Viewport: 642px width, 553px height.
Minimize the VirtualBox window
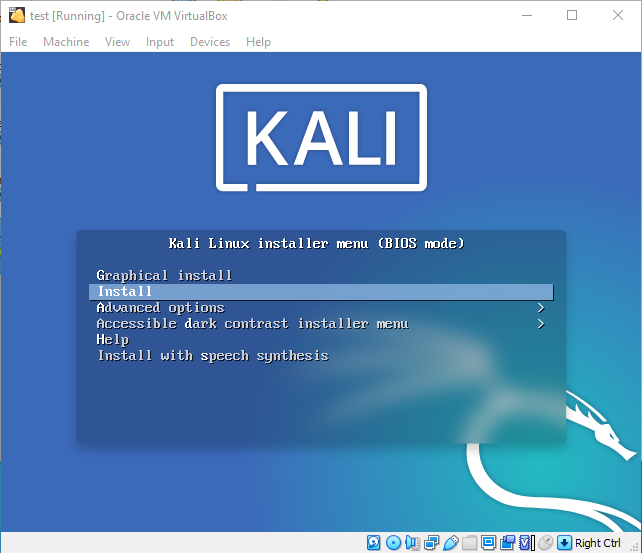point(527,16)
